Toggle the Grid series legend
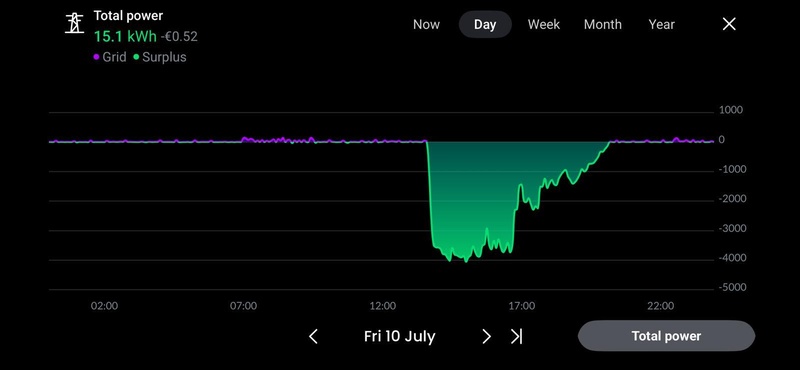The height and width of the screenshot is (370, 800). tap(110, 57)
